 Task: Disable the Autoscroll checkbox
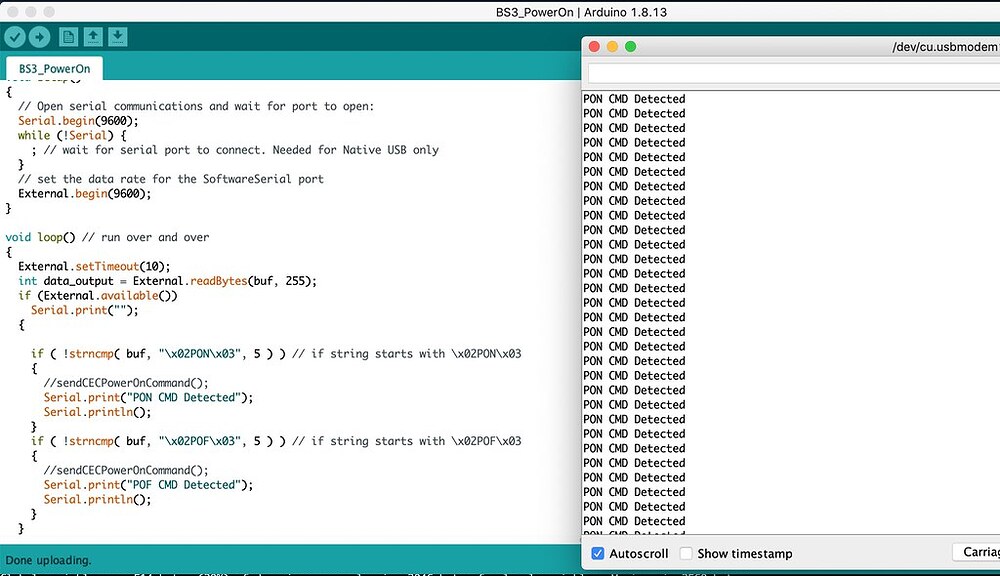[x=598, y=553]
